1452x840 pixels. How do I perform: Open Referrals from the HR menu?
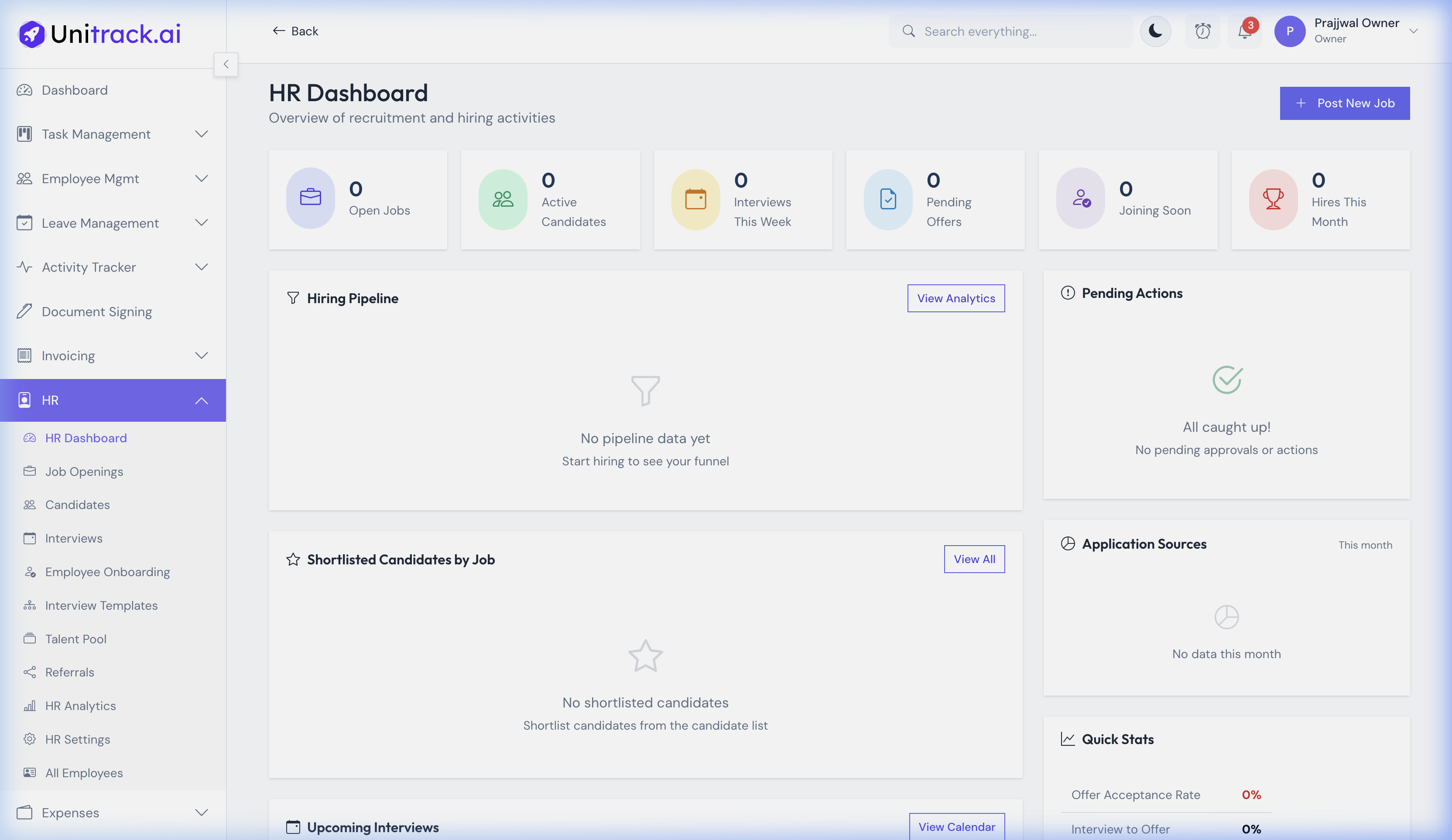tap(70, 672)
